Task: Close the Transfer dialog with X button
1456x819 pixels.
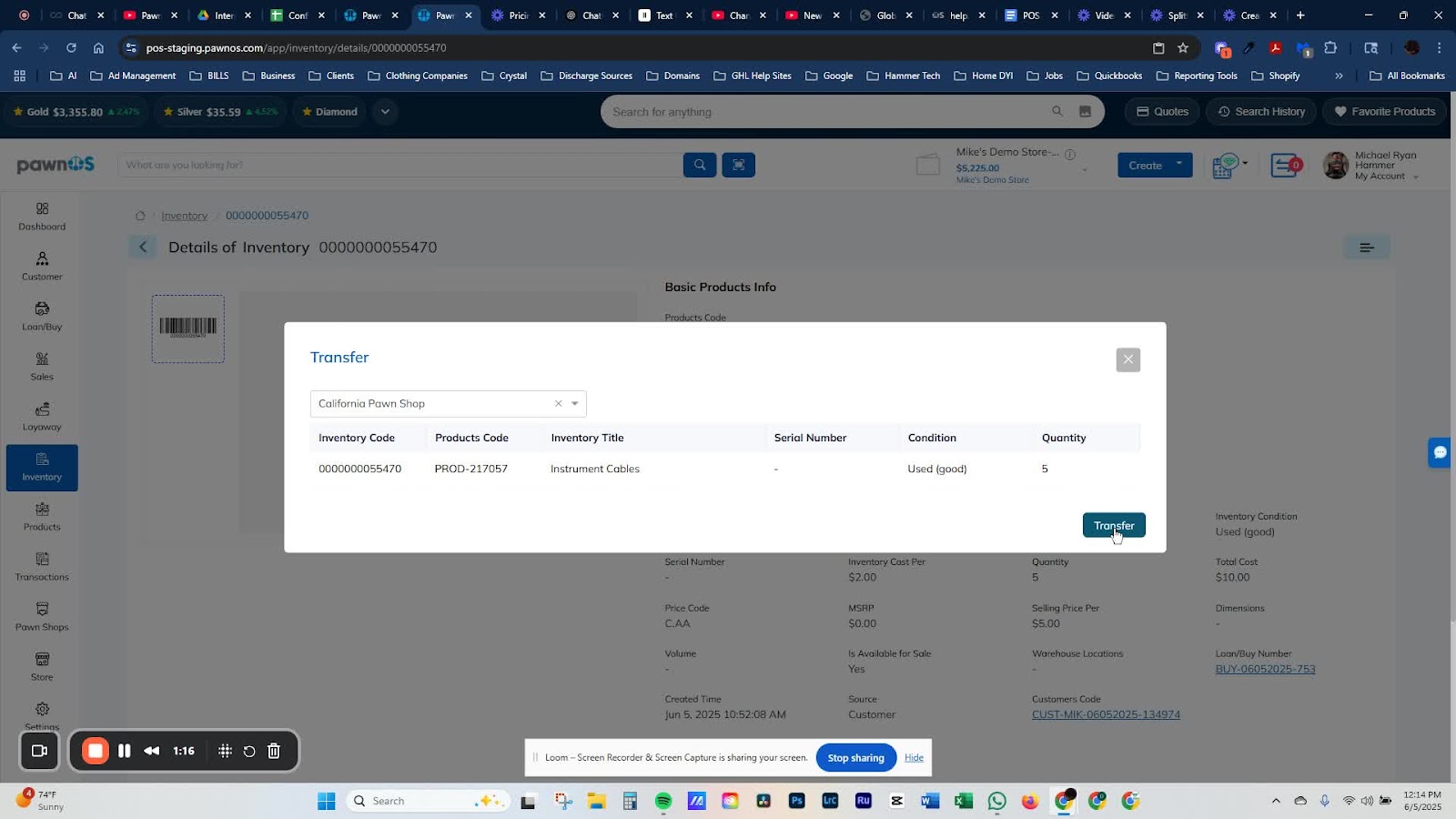Action: point(1127,359)
